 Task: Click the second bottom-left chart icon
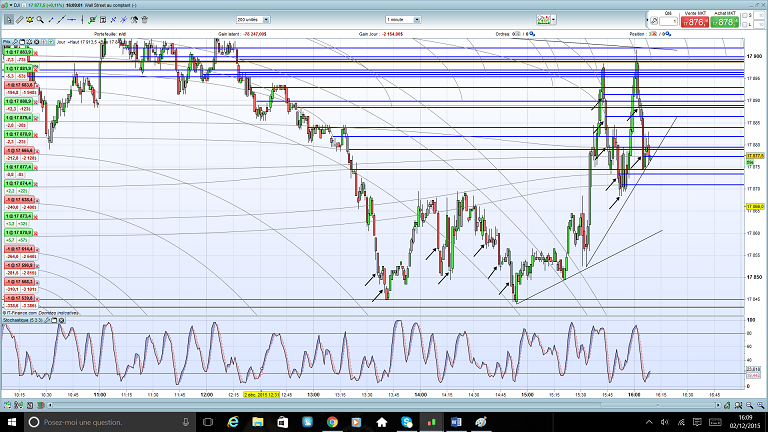(x=19, y=405)
